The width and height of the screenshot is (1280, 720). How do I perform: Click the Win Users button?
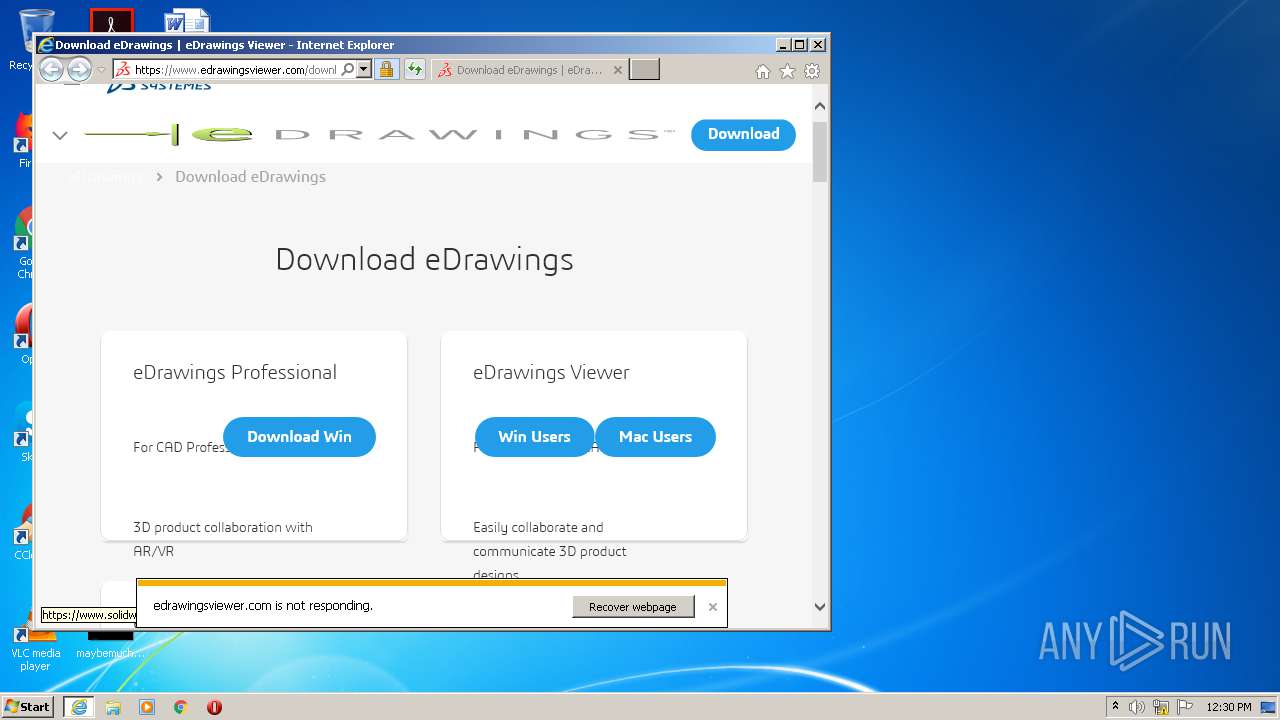tap(534, 437)
